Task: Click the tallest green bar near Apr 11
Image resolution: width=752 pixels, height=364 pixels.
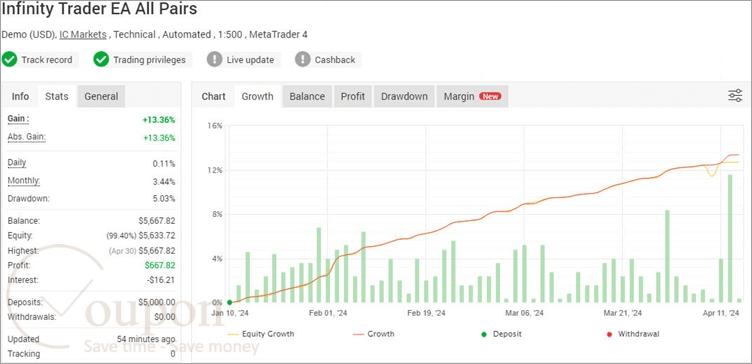Action: coord(730,238)
